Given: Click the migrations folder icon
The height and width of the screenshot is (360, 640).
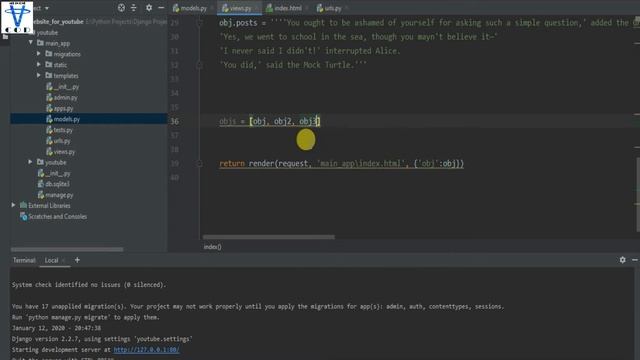Looking at the screenshot, I should [49, 53].
